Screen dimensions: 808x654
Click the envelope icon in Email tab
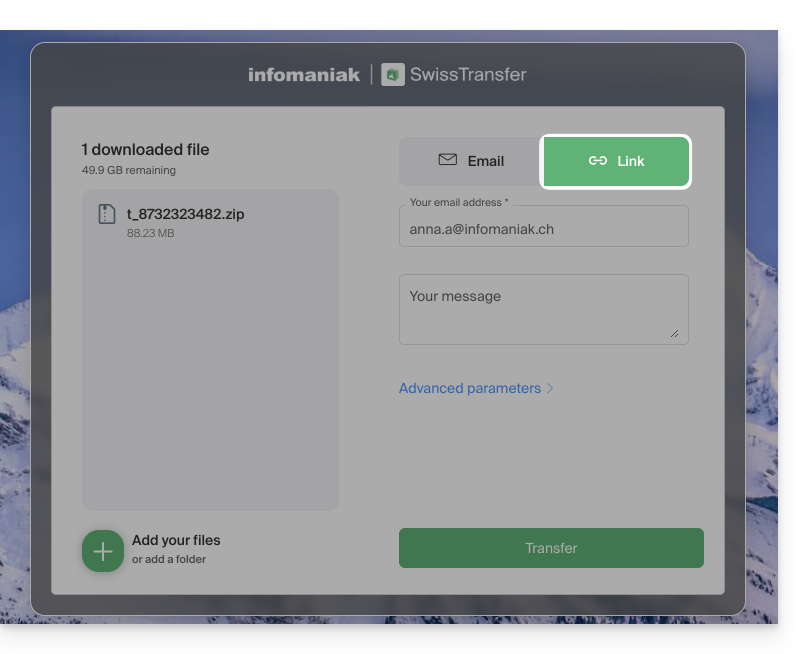[447, 160]
